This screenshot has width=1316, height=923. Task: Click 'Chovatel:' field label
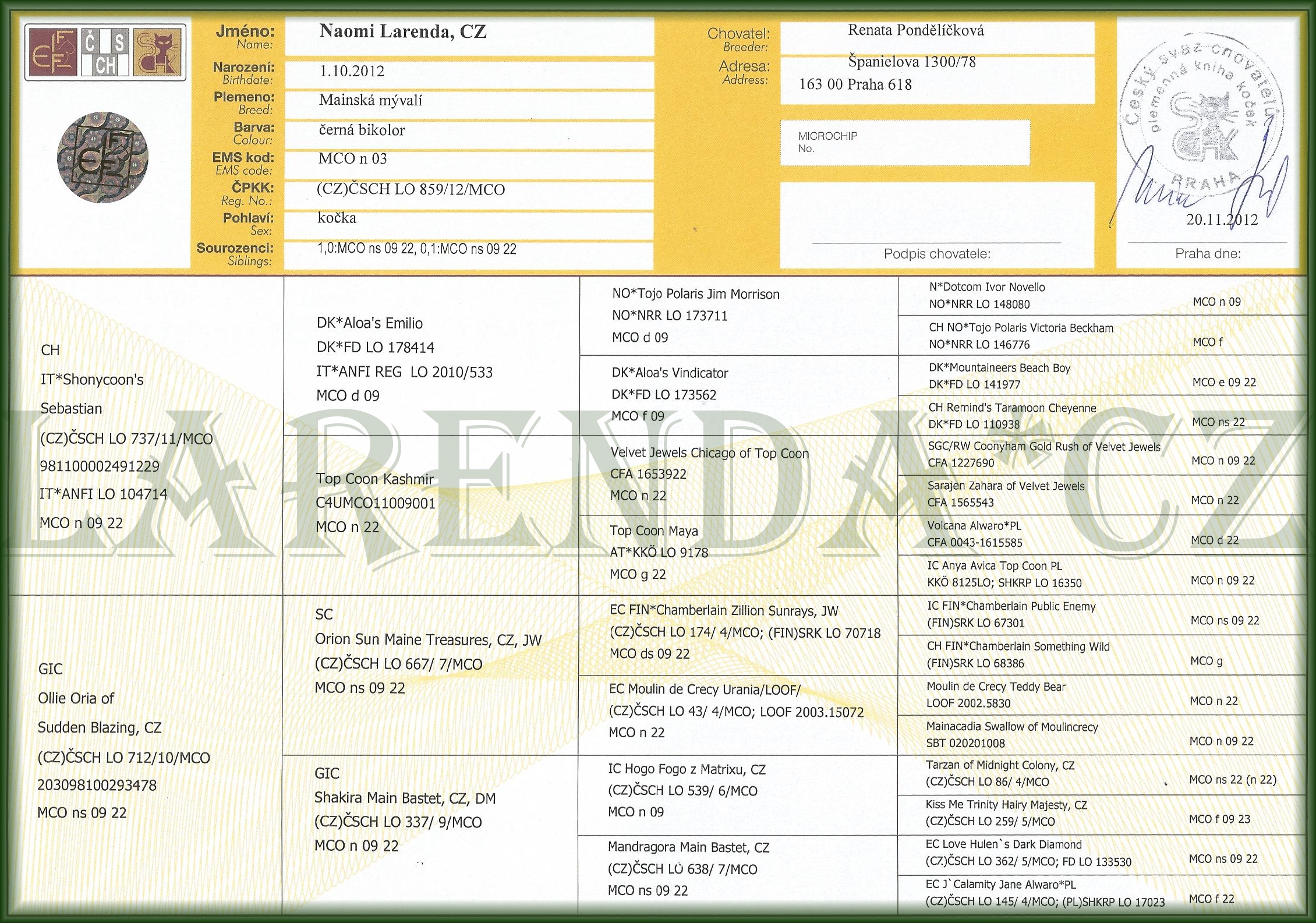tap(739, 34)
